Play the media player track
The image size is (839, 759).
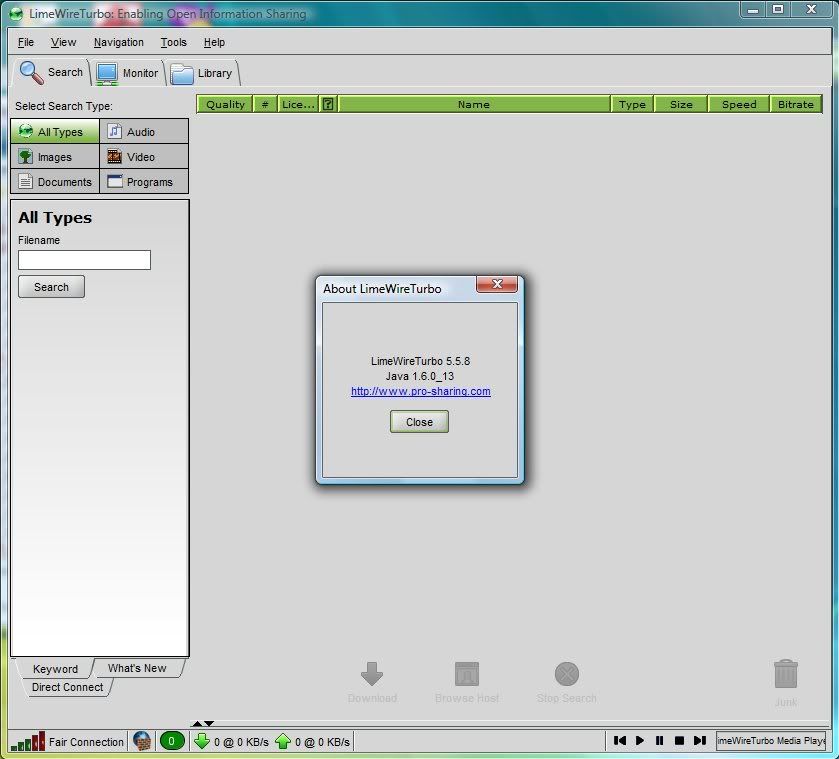point(639,740)
